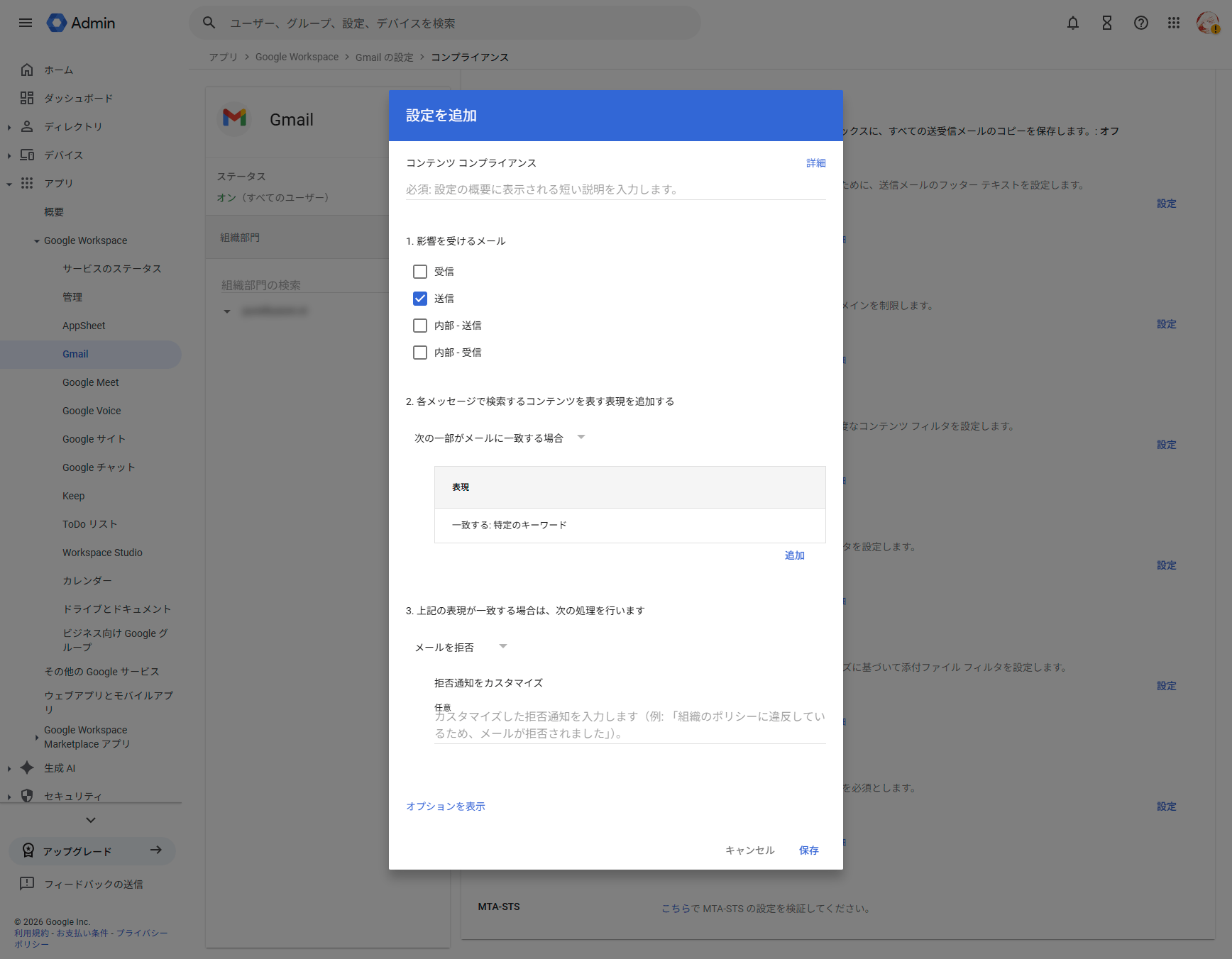Click the search magnifier icon
1232x959 pixels.
(x=209, y=23)
